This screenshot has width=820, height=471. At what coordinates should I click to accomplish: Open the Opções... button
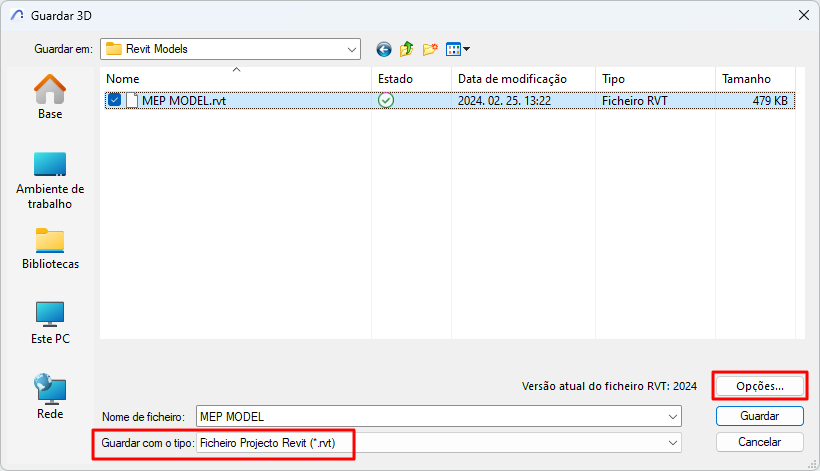pos(759,386)
